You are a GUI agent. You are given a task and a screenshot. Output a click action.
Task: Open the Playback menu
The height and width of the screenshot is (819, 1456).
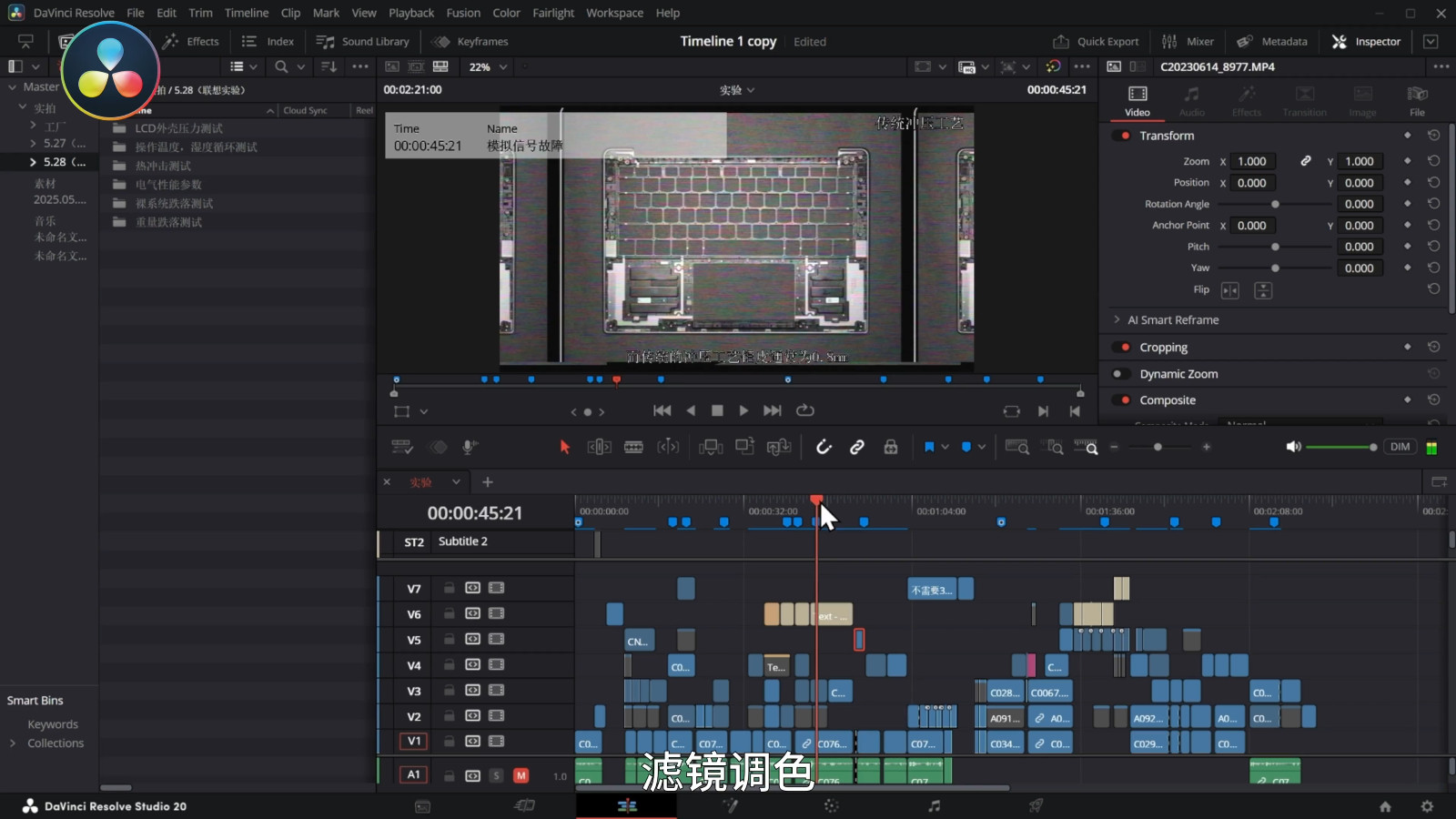[x=411, y=13]
